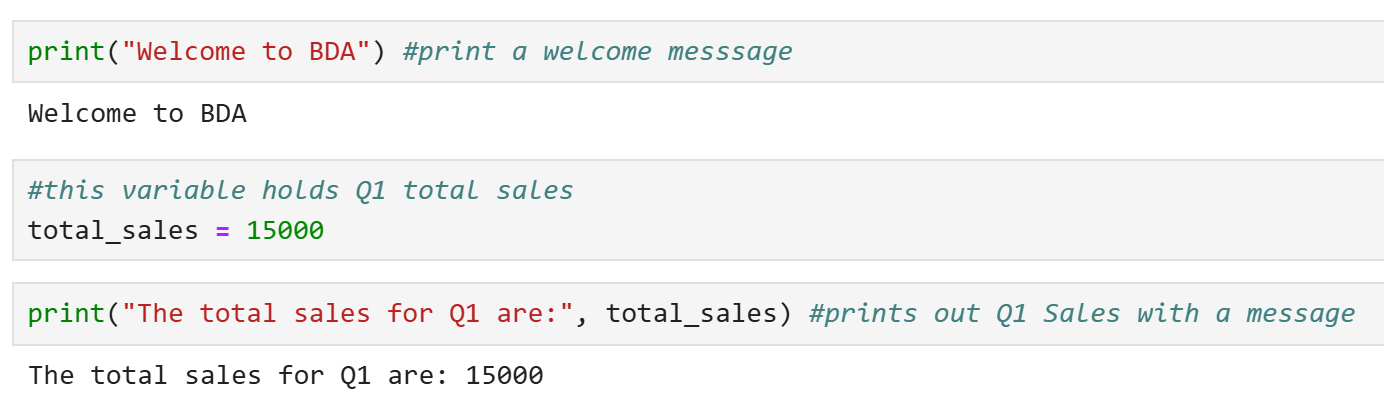1384x411 pixels.
Task: Click the print keyword in the third cell
Action: 66,314
